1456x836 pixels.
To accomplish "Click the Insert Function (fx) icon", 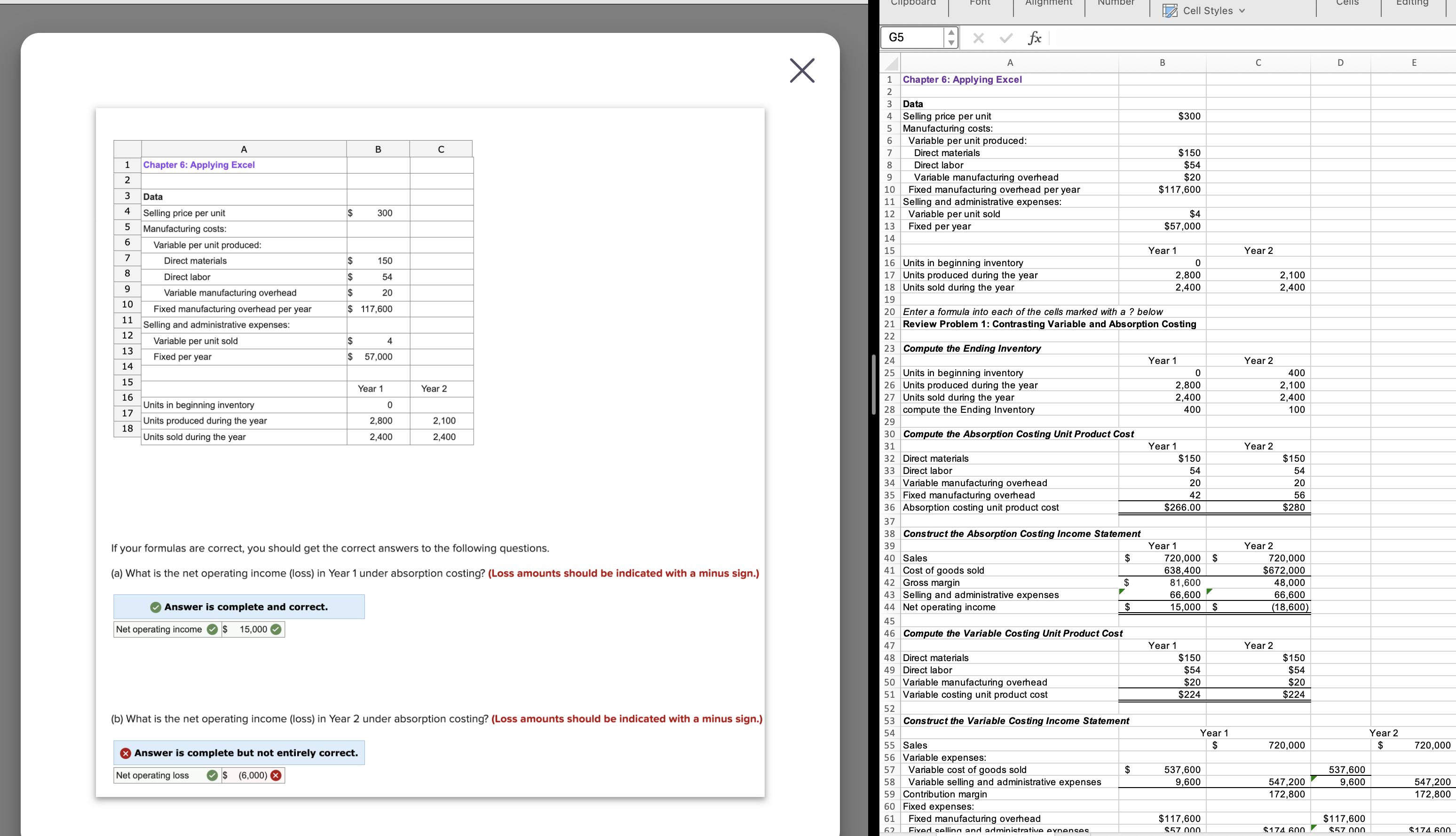I will pos(1035,38).
